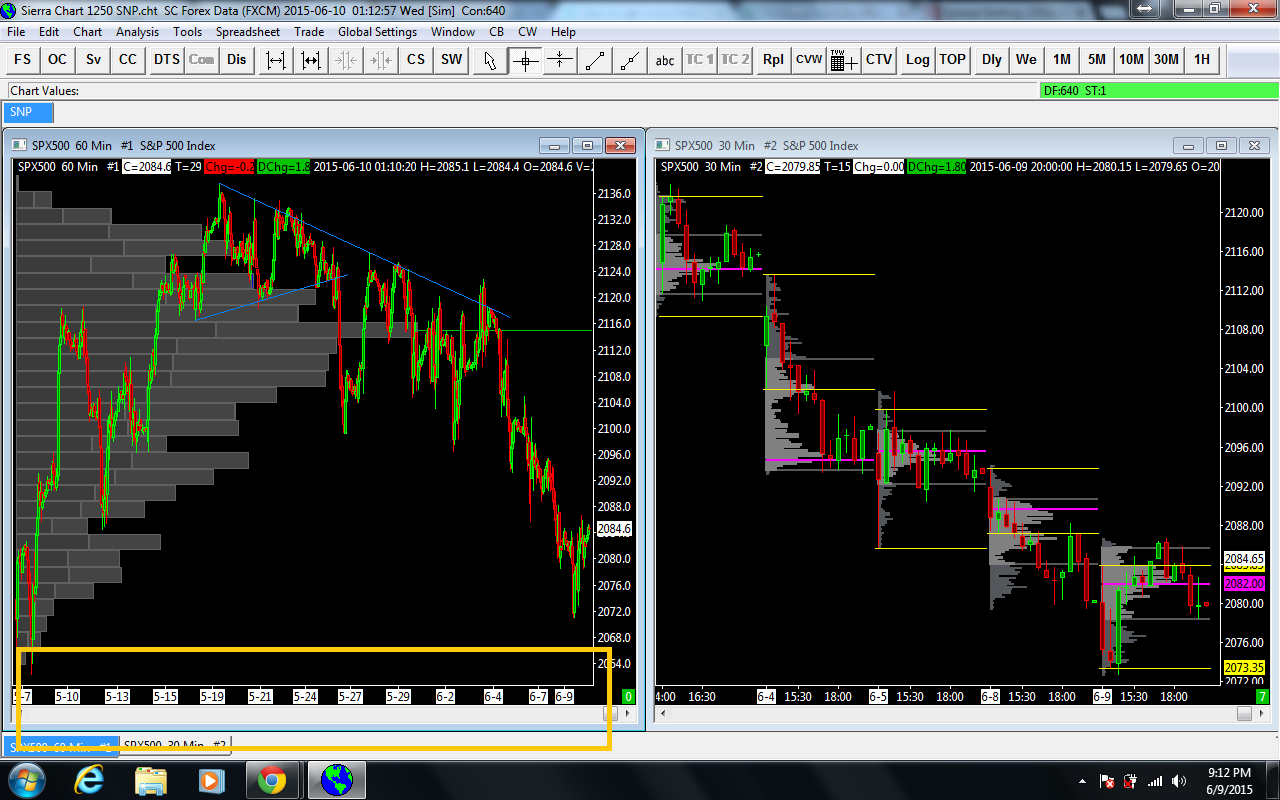Open Windows Media Player from the taskbar
Screen dimensions: 1280x800
211,779
